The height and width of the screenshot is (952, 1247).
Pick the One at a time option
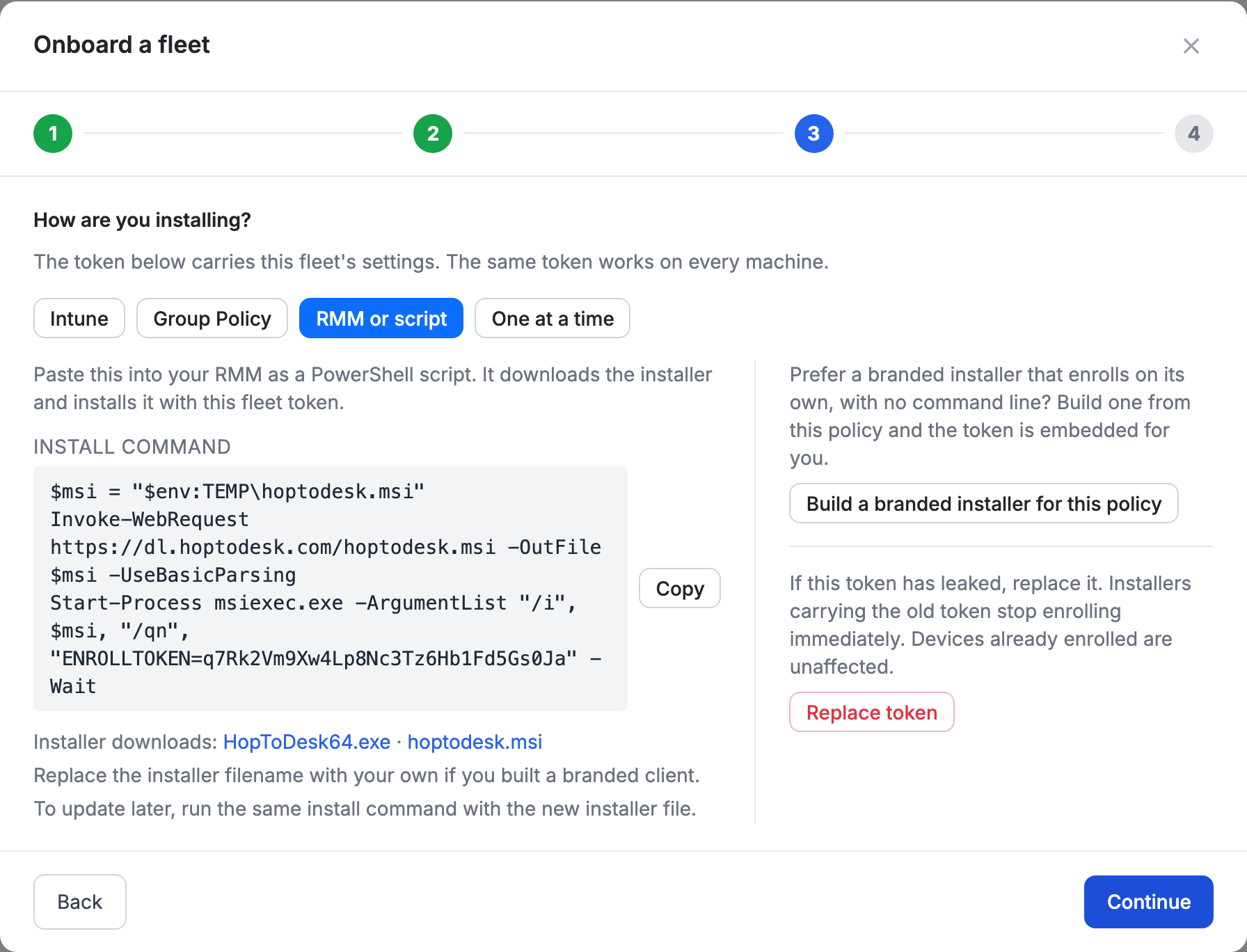coord(553,318)
